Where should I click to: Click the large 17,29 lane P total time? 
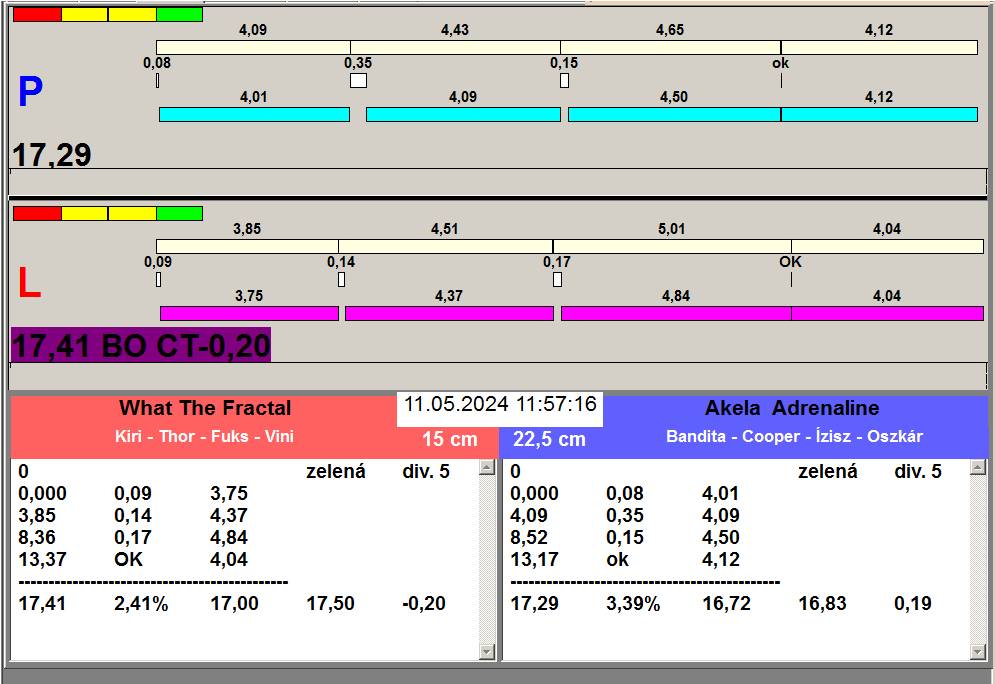[52, 155]
